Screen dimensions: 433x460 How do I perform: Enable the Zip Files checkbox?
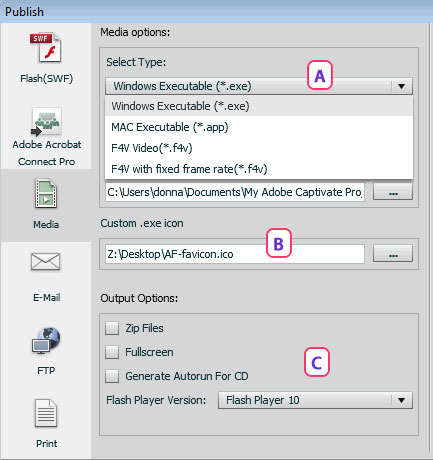(x=112, y=328)
